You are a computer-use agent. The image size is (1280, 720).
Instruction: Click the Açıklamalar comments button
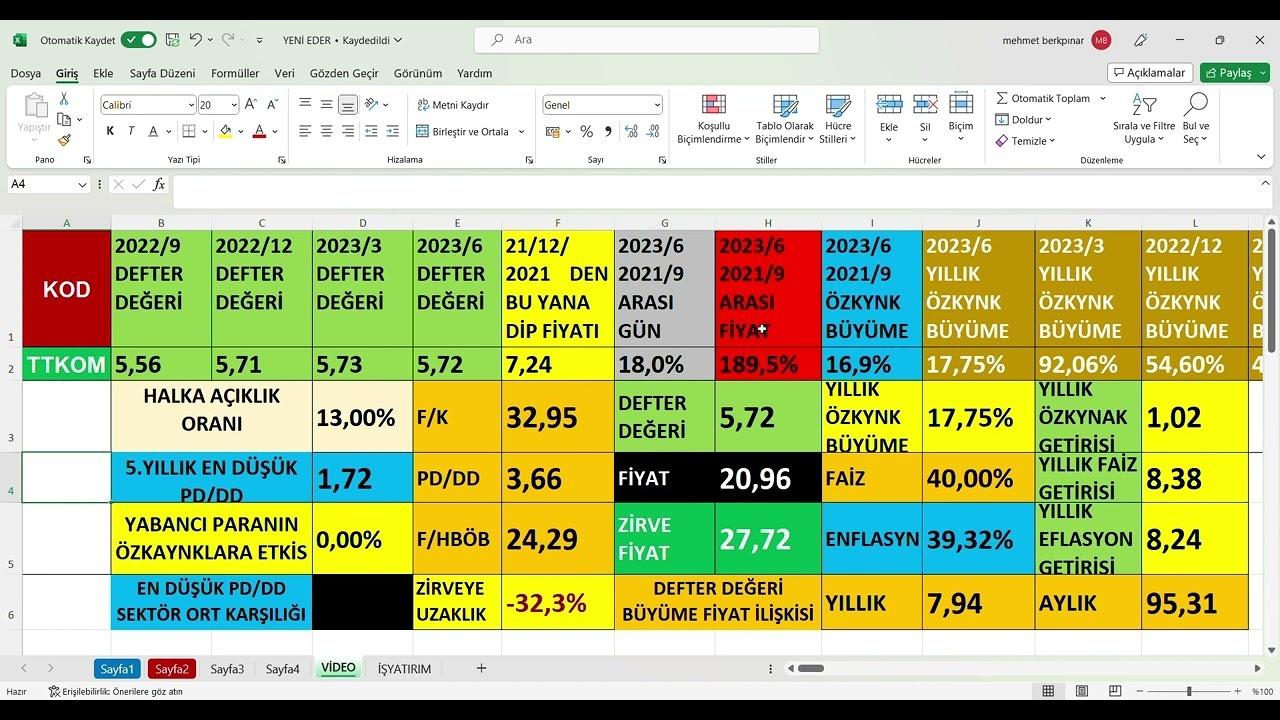coord(1150,73)
